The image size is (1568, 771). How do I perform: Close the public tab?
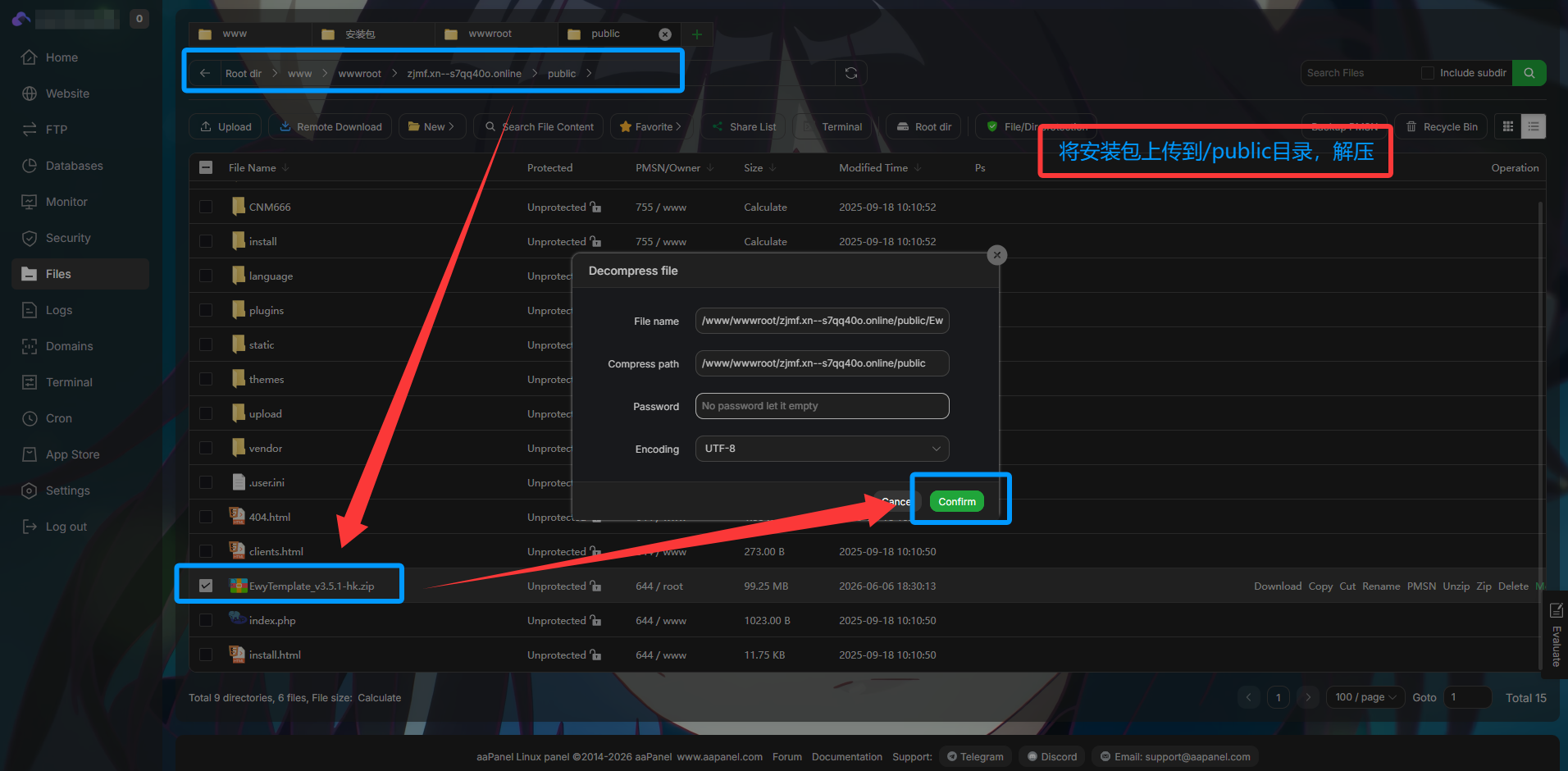[x=665, y=34]
